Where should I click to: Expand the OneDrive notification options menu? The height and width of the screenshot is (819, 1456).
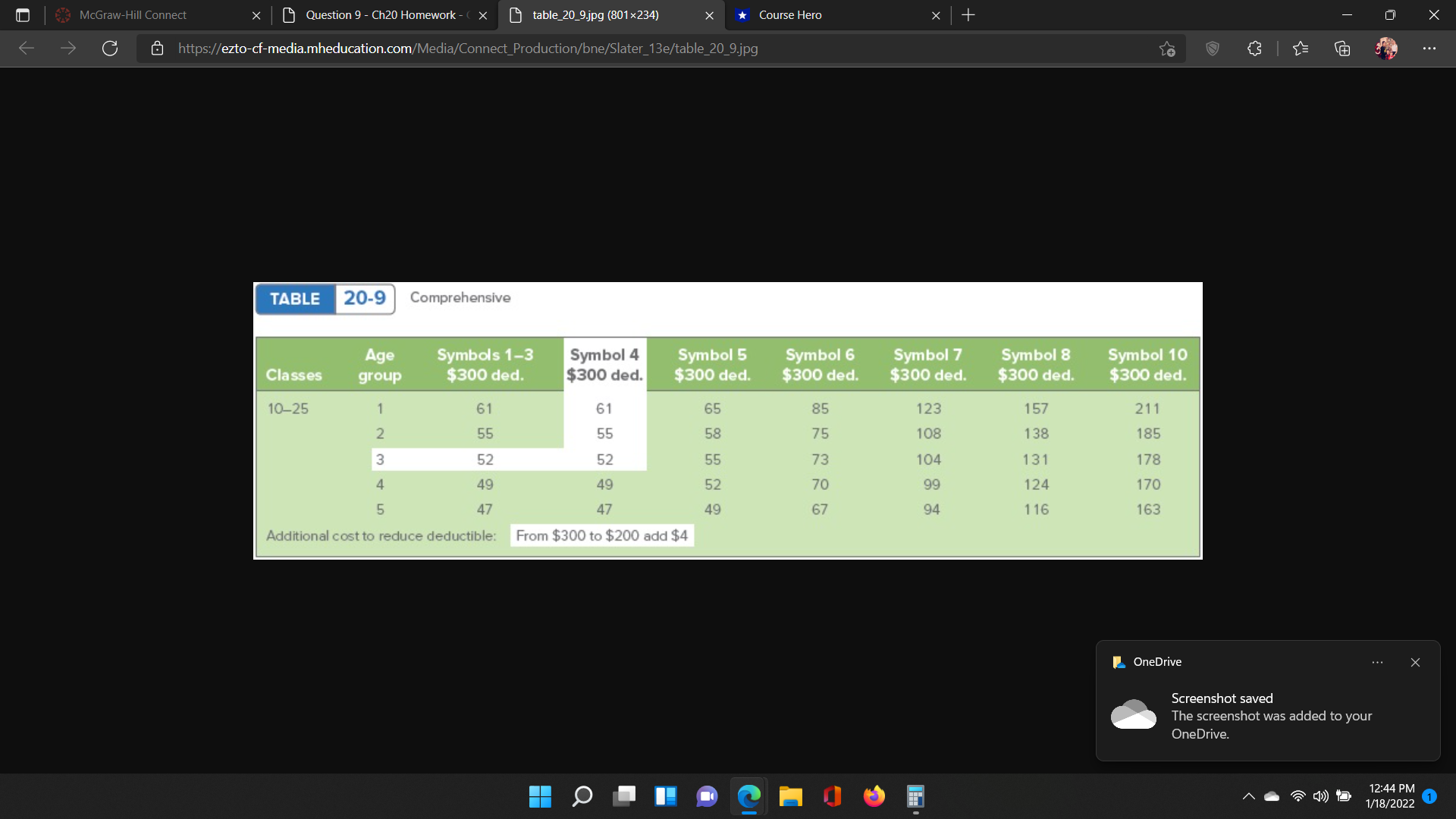(1378, 662)
